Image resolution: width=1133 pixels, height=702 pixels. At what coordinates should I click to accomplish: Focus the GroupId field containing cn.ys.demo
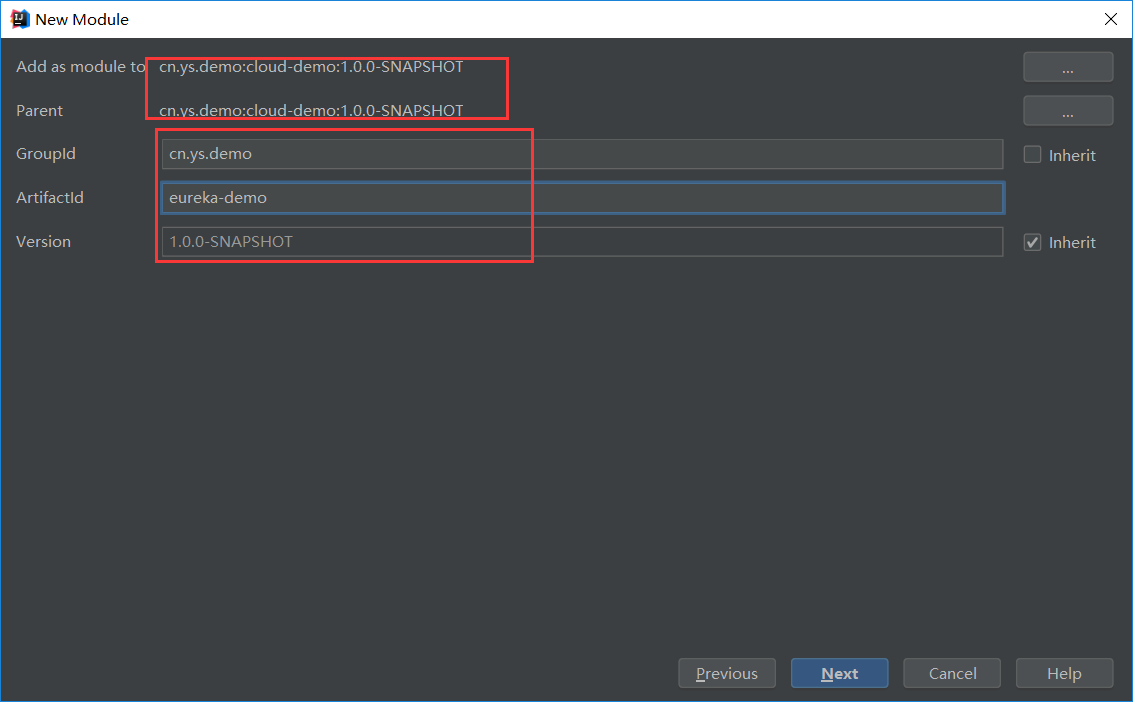pos(582,154)
